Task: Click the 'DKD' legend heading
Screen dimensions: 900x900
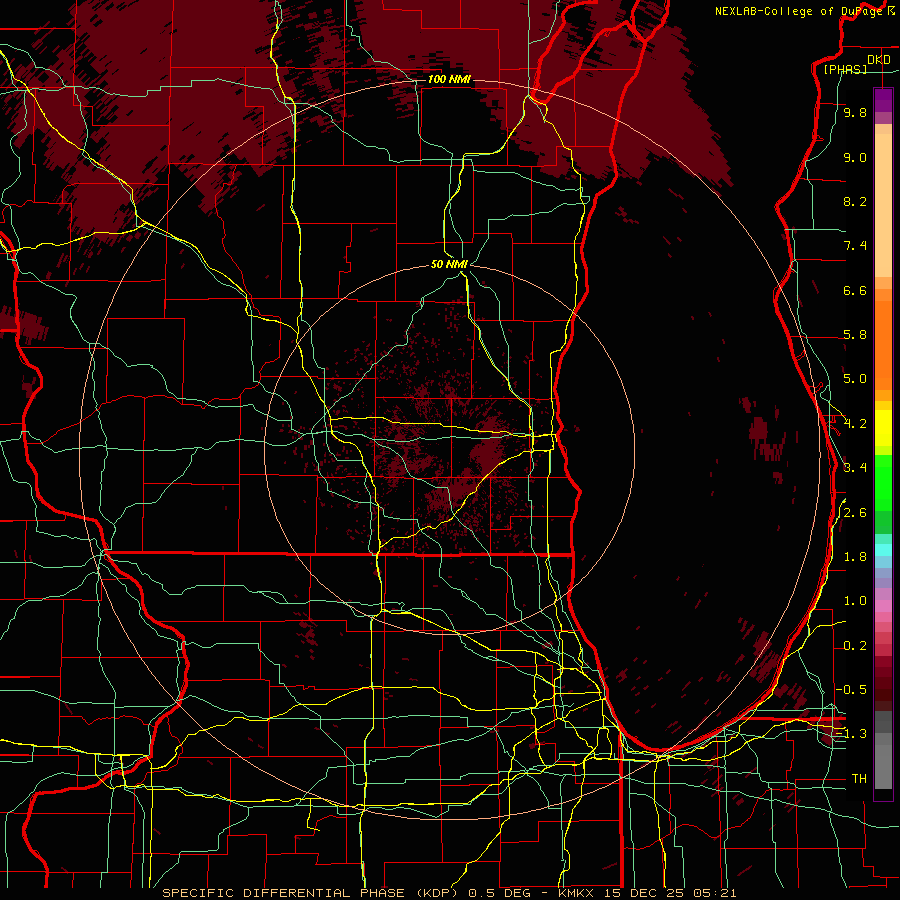Action: point(879,60)
